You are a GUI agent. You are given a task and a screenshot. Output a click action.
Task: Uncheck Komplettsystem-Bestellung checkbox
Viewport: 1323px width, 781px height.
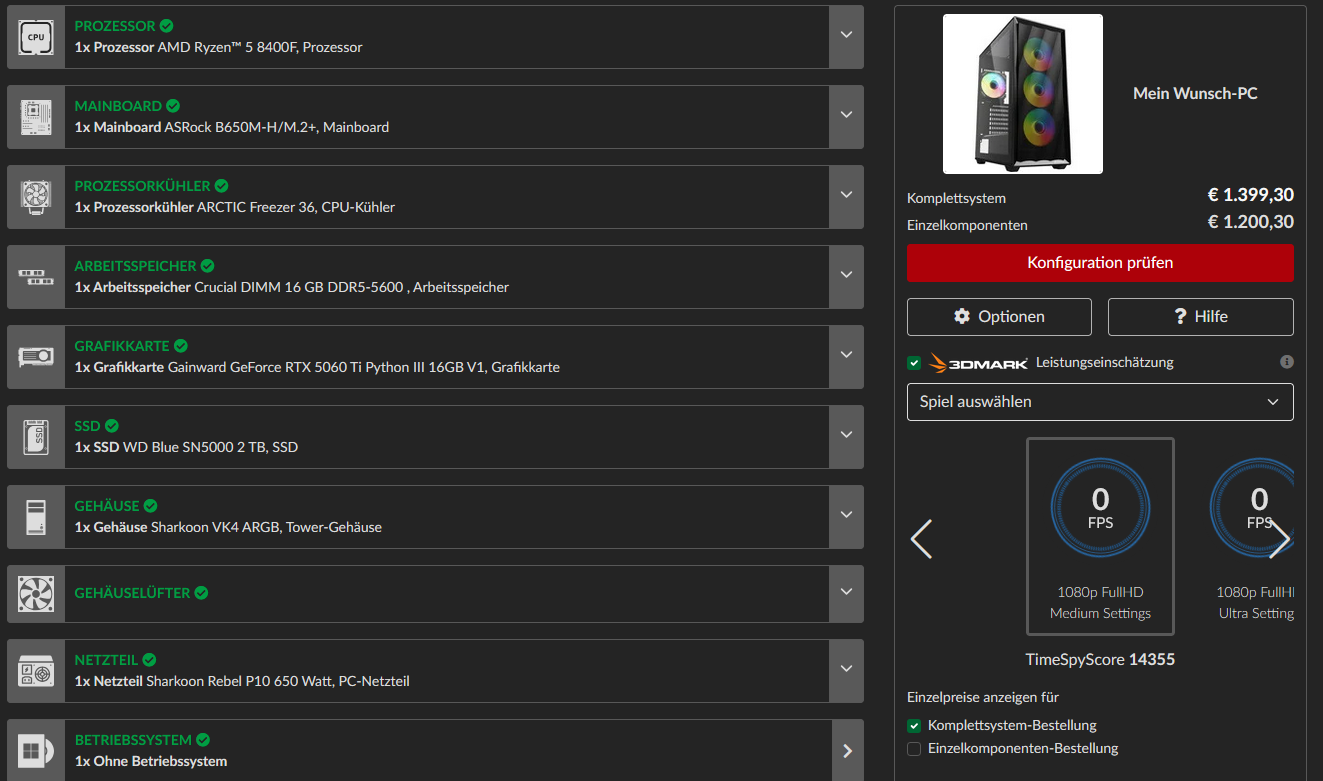[914, 726]
